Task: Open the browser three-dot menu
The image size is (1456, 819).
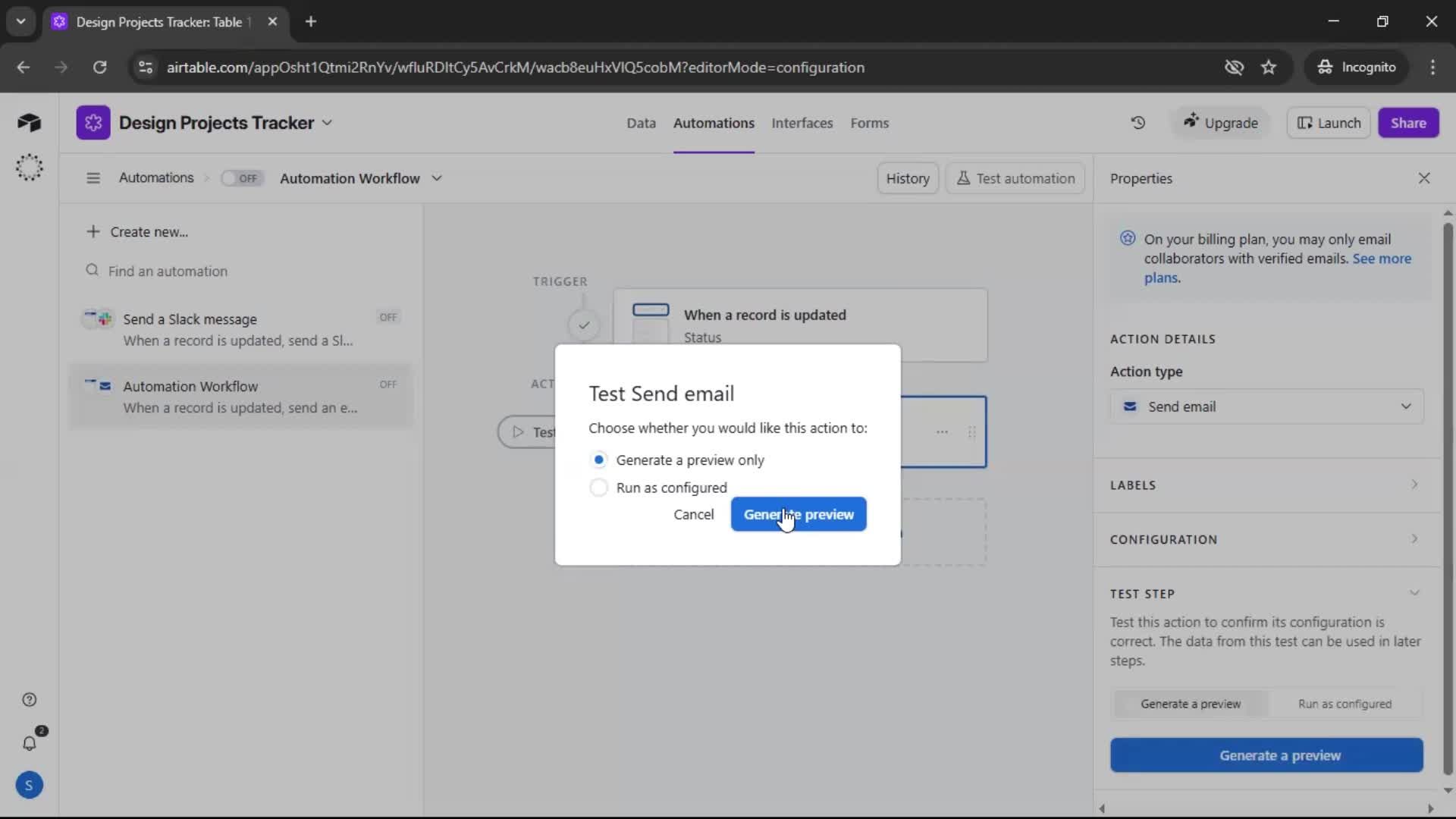Action: click(1432, 67)
